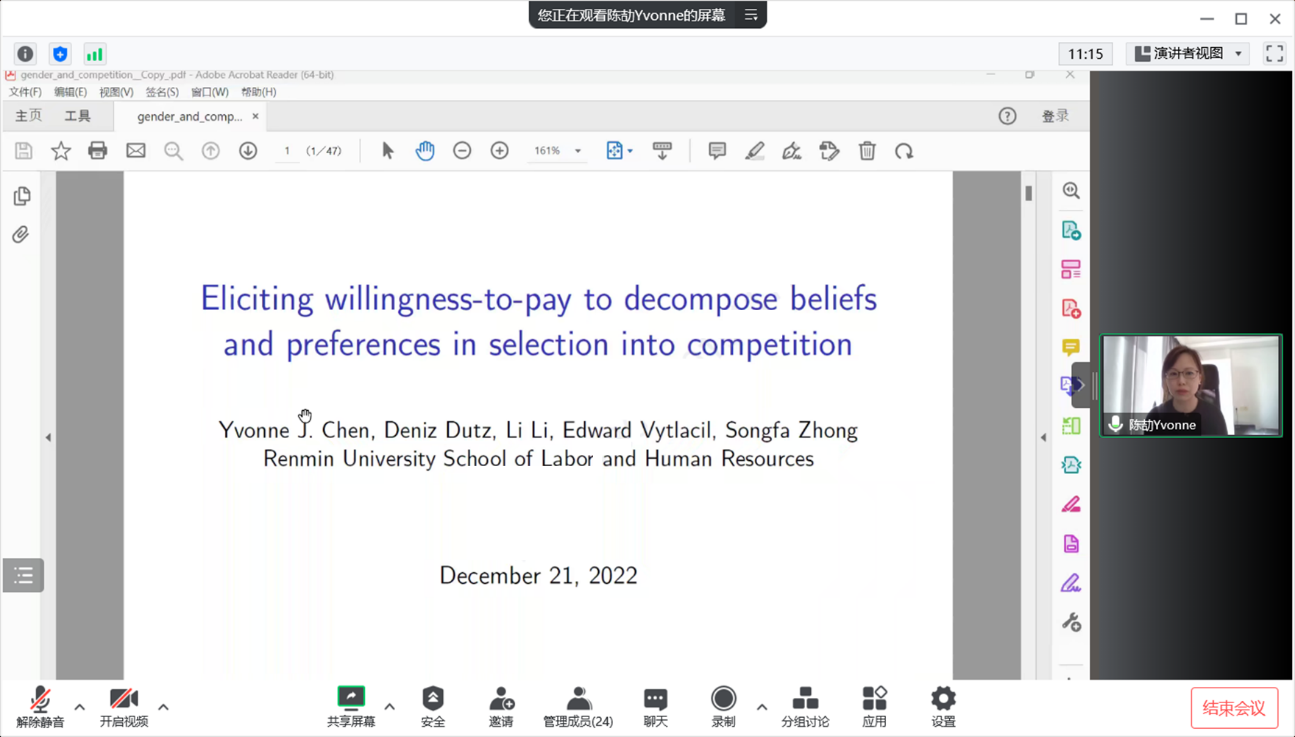
Task: Open page thumbnails panel
Action: (x=21, y=196)
